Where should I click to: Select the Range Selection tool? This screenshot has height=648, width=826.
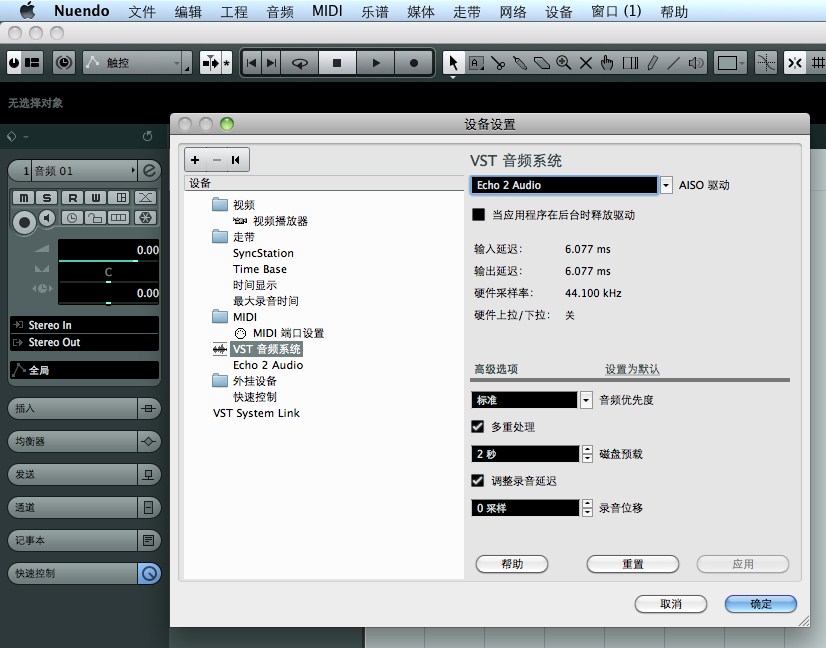click(x=476, y=63)
